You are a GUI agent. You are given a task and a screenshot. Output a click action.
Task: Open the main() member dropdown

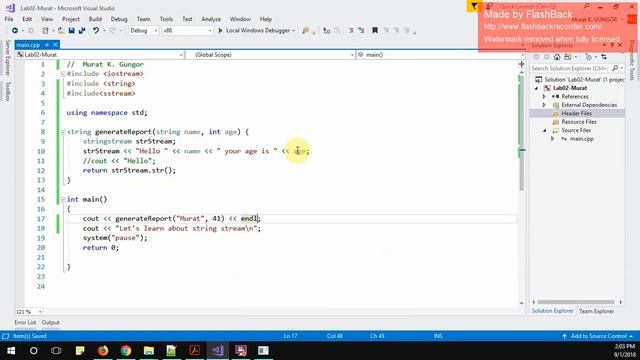pos(440,55)
